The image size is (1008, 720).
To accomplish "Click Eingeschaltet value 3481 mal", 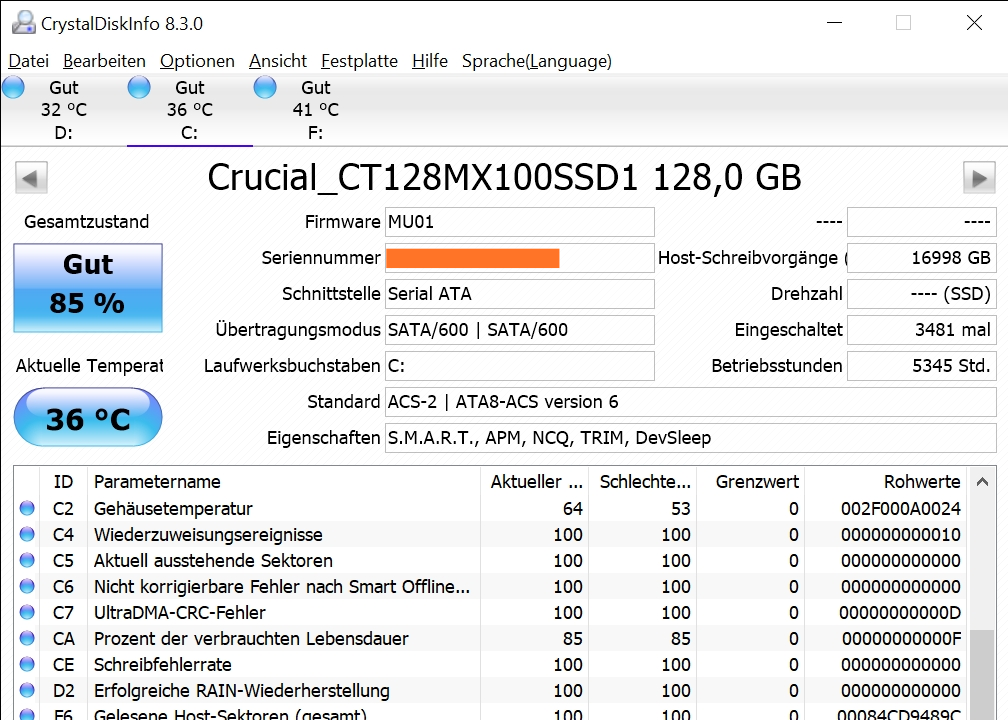I will pos(922,330).
